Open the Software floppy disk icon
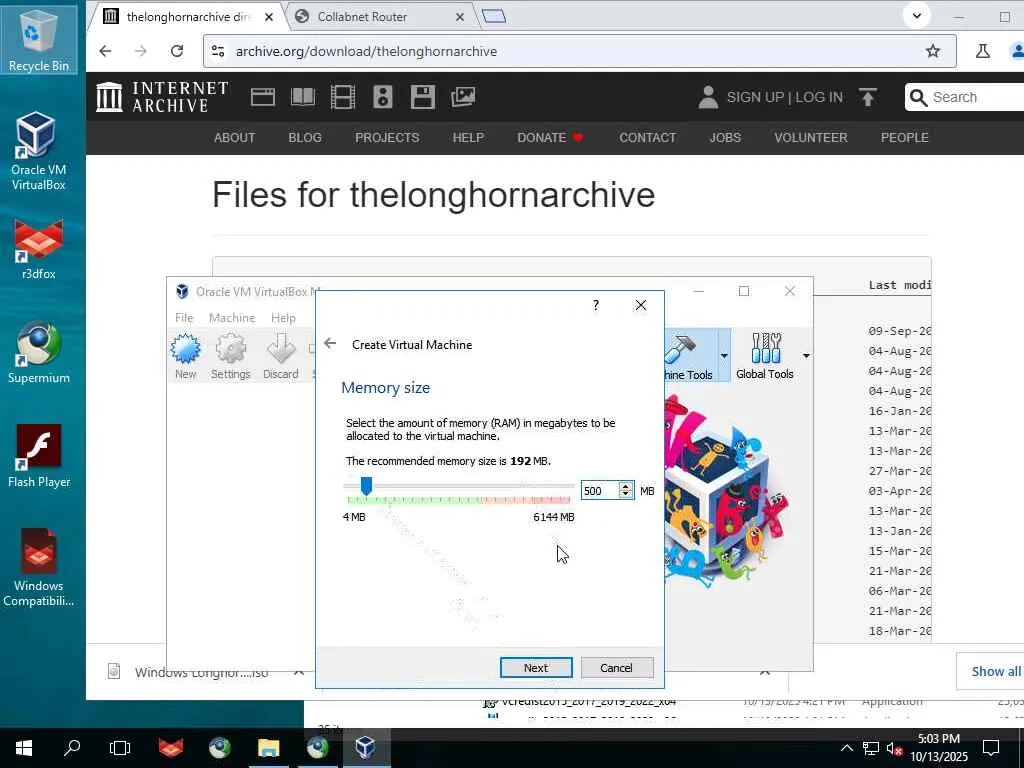1024x768 pixels. tap(423, 97)
